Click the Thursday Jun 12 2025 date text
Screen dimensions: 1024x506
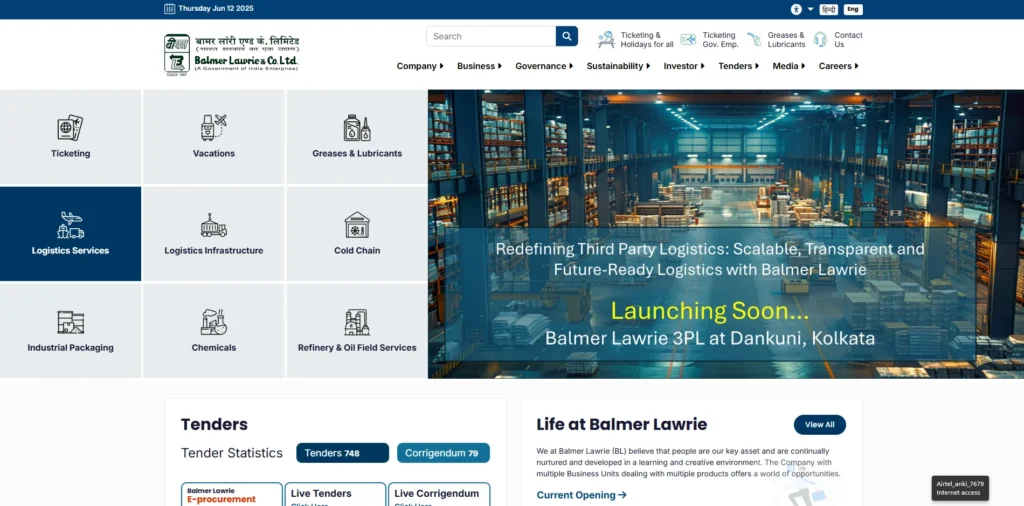coord(216,9)
